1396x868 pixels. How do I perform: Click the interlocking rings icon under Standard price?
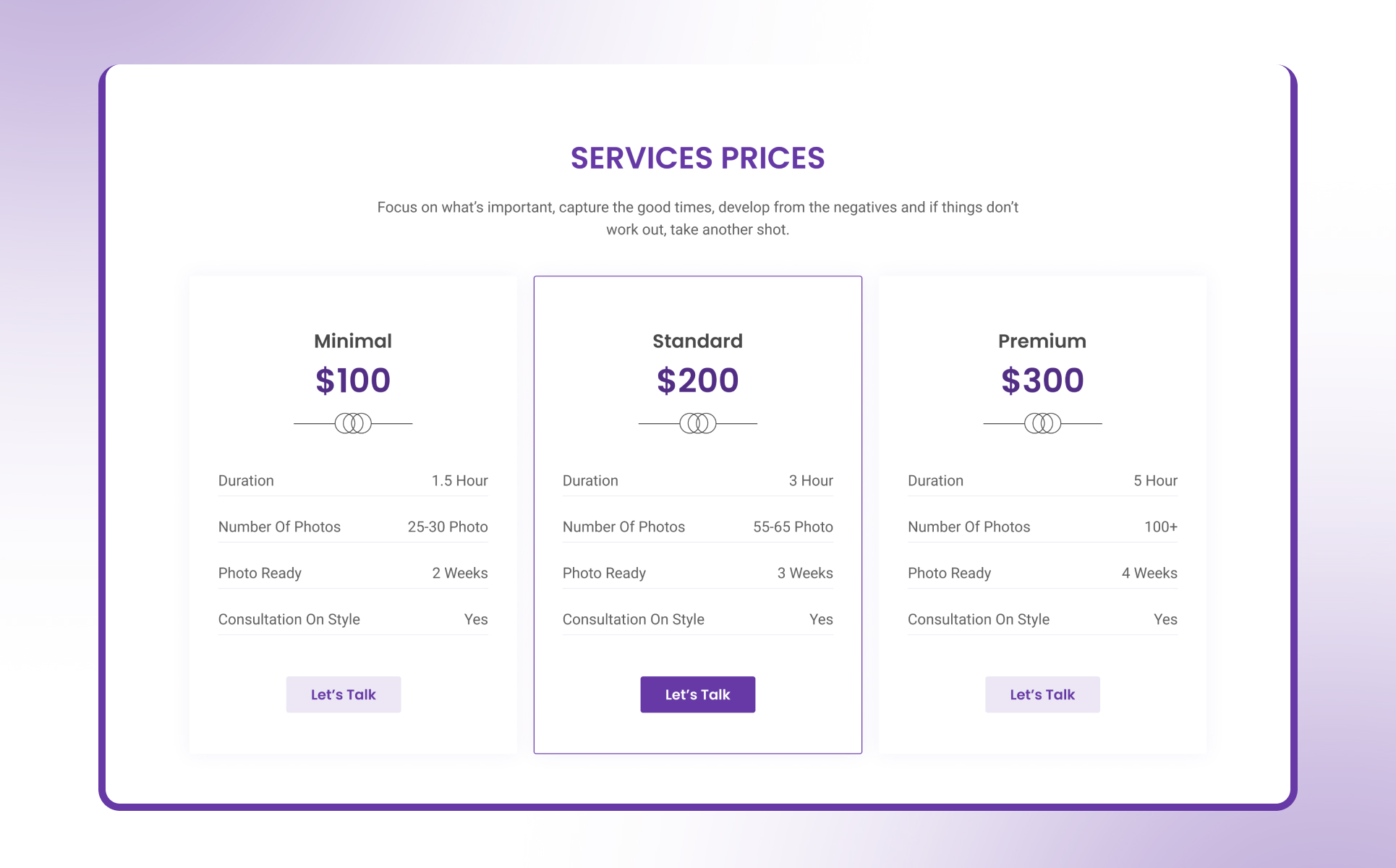[x=697, y=423]
